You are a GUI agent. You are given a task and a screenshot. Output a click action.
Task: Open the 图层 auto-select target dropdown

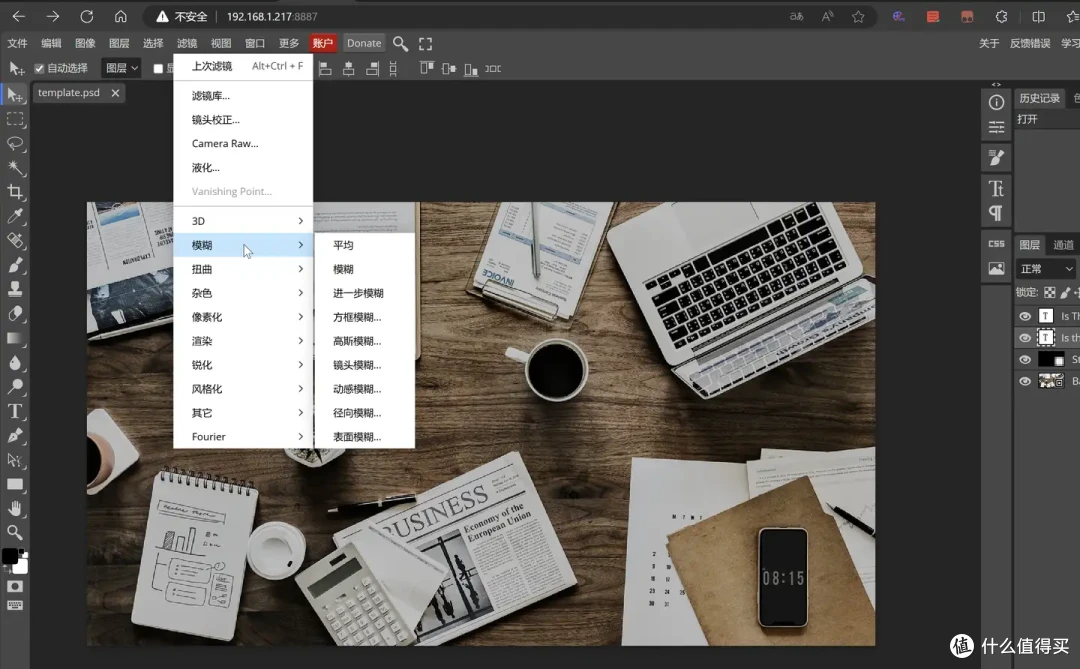point(122,68)
